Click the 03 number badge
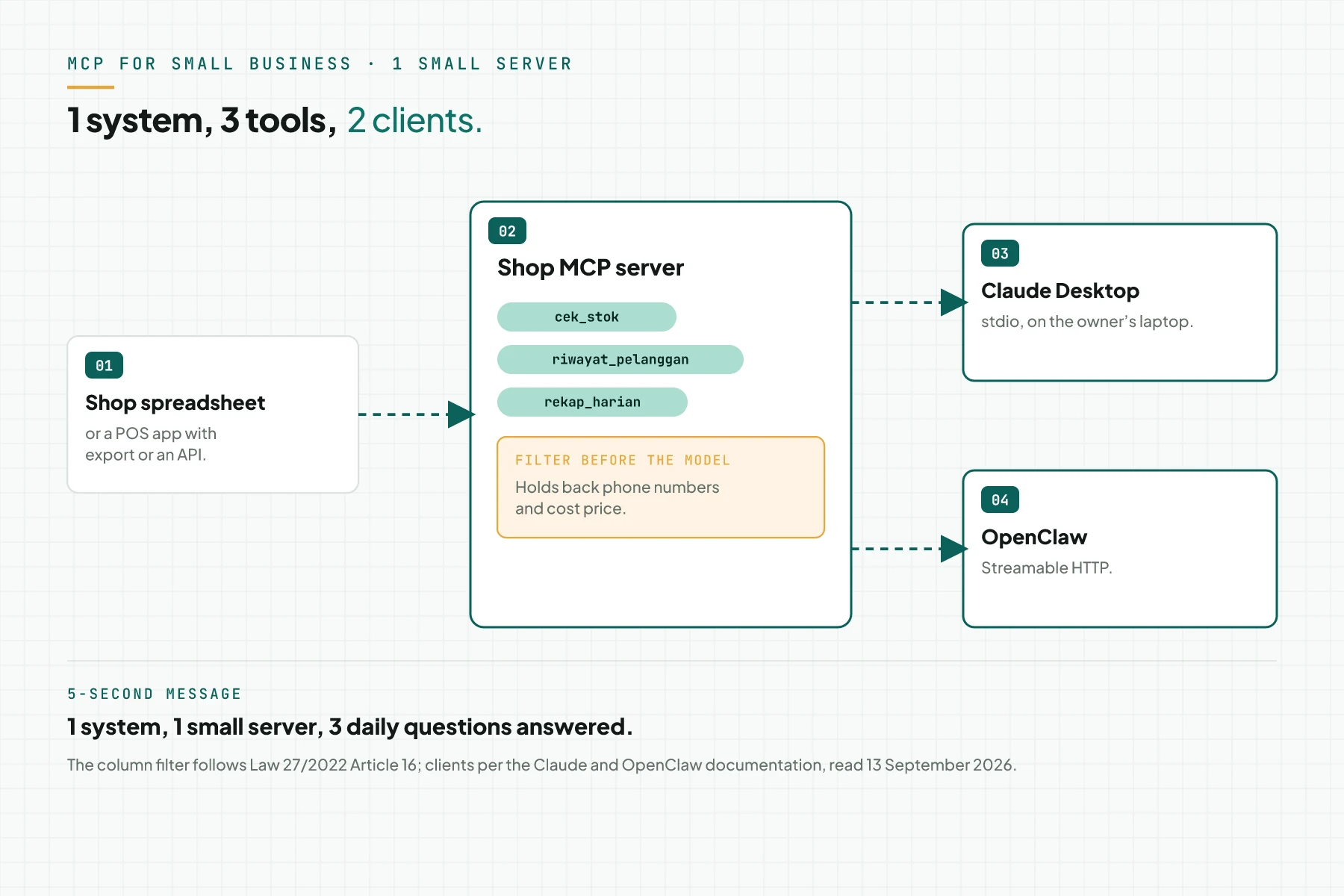The height and width of the screenshot is (896, 1344). pos(1000,253)
